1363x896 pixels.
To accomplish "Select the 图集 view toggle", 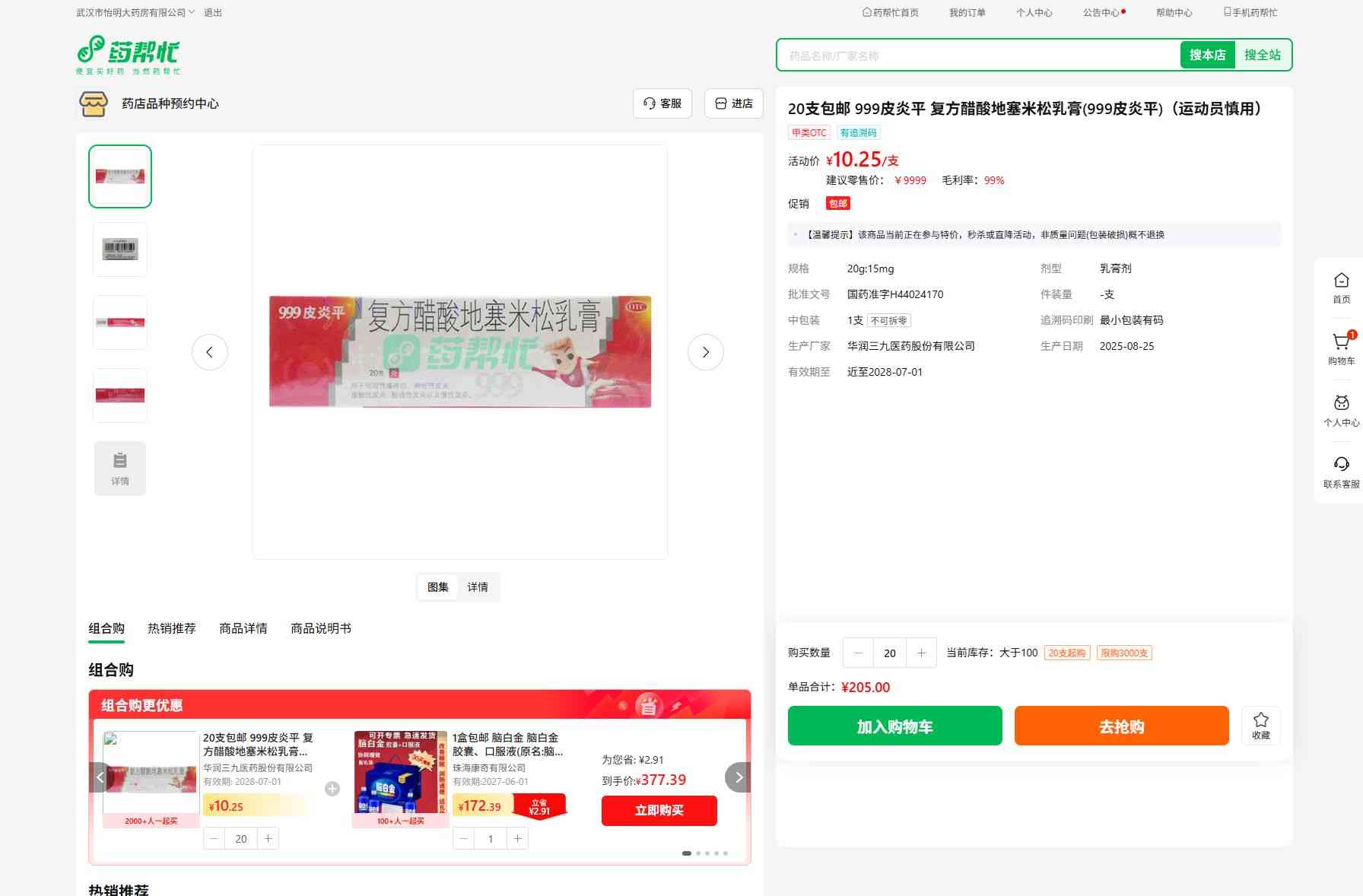I will [438, 587].
